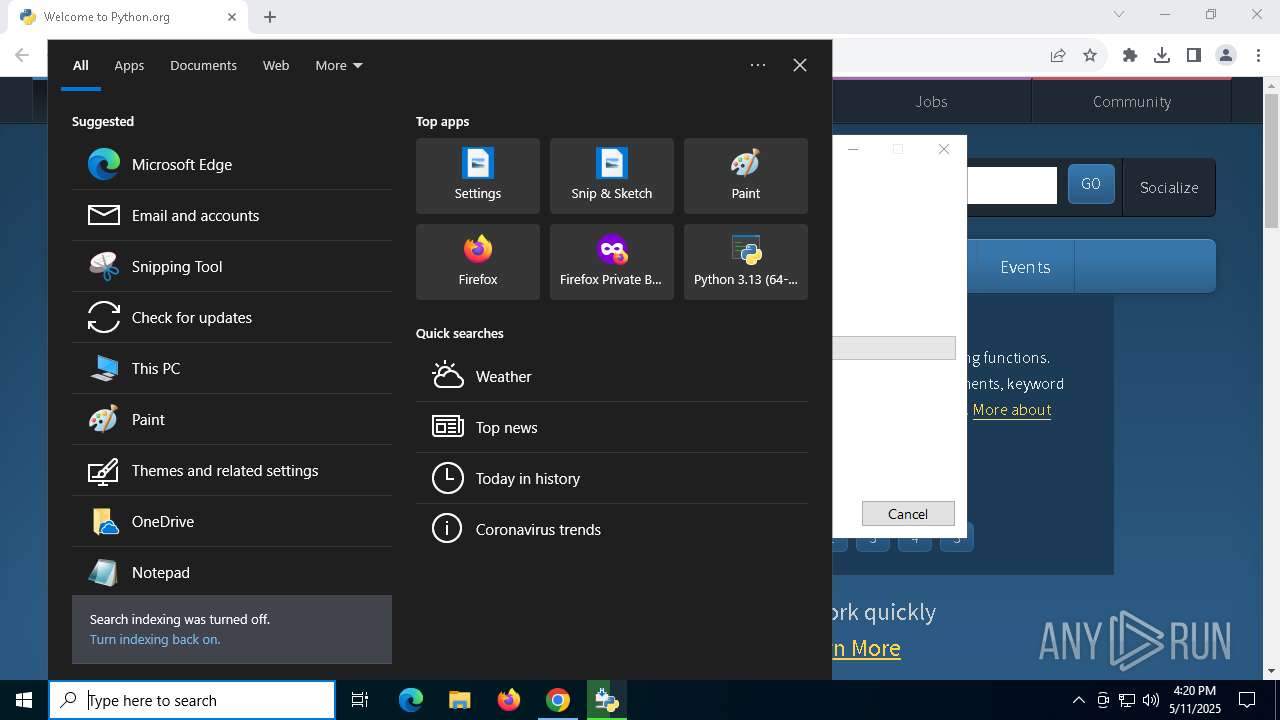The height and width of the screenshot is (720, 1280).
Task: Click Cancel in the installer dialog
Action: (x=908, y=514)
